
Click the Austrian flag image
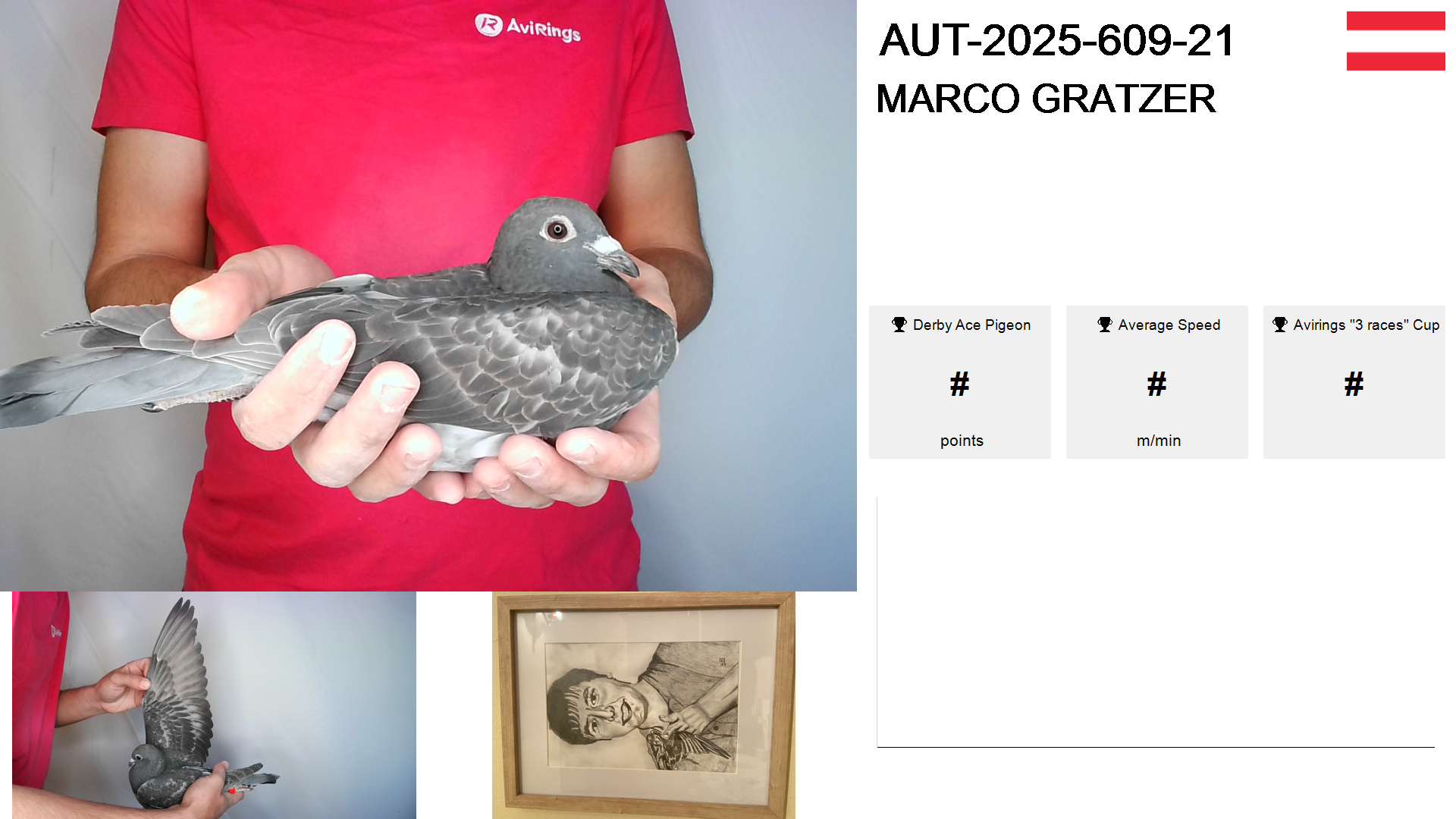click(1395, 41)
